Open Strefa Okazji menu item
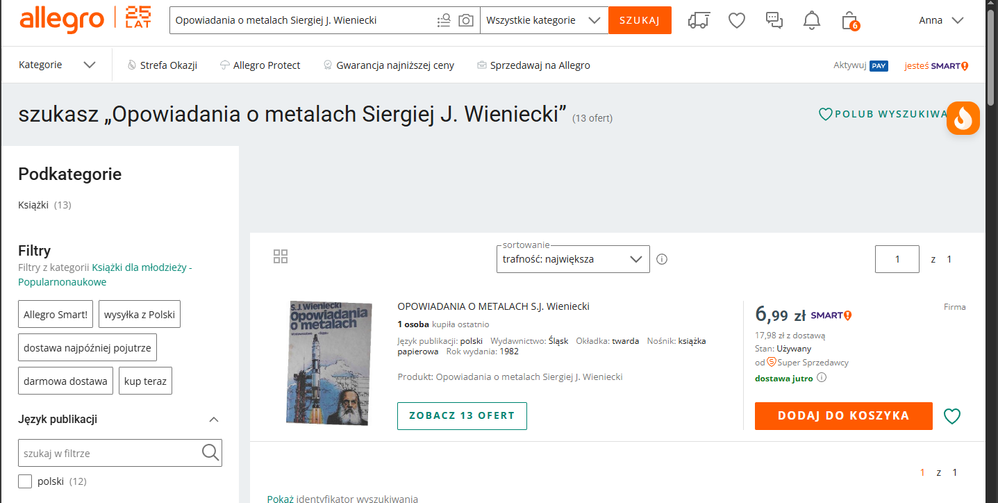This screenshot has height=503, width=998. click(x=162, y=65)
